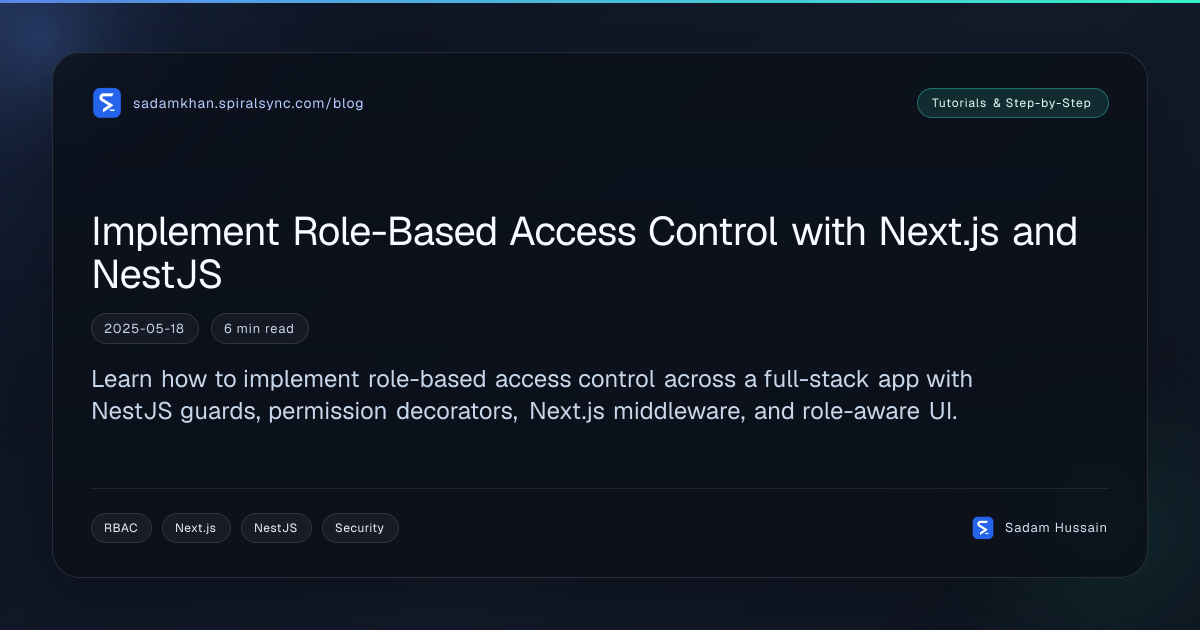Select the Tutorials & Step-by-Step category badge

(1012, 103)
